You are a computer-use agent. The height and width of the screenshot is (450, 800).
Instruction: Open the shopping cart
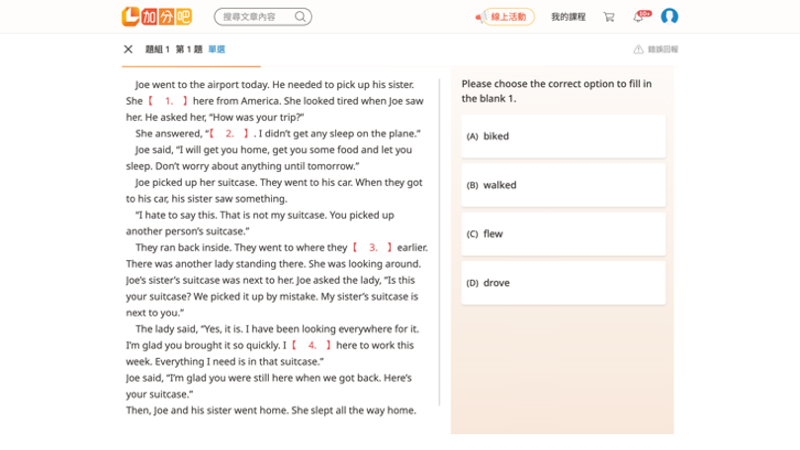tap(609, 17)
